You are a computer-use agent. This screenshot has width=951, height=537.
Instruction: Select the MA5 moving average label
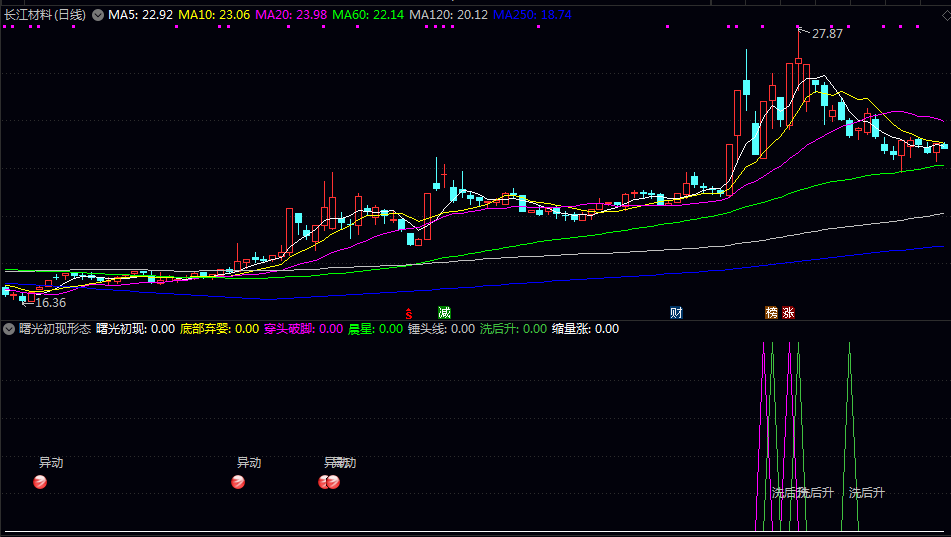click(140, 15)
